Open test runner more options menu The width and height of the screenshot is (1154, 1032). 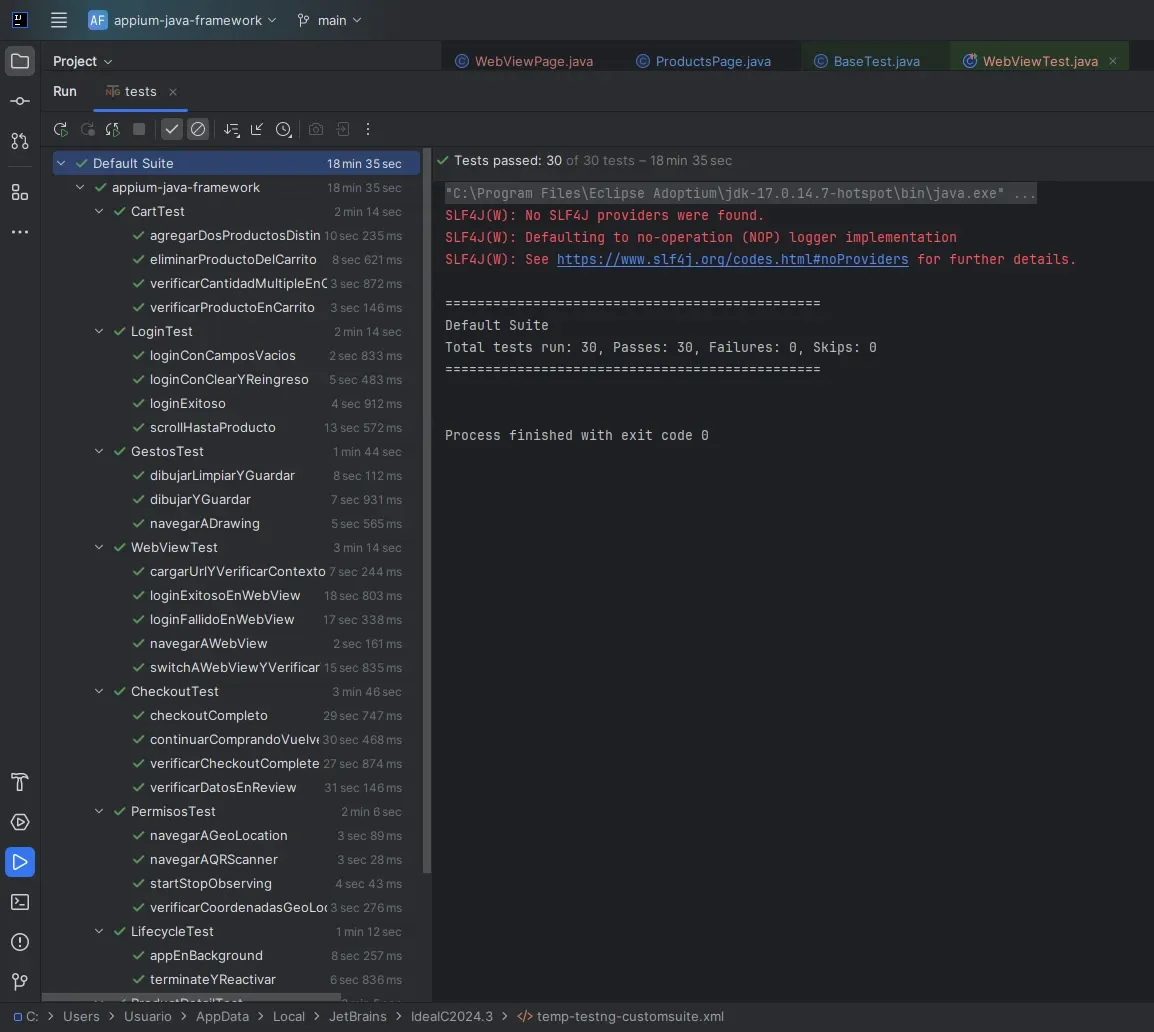(368, 130)
